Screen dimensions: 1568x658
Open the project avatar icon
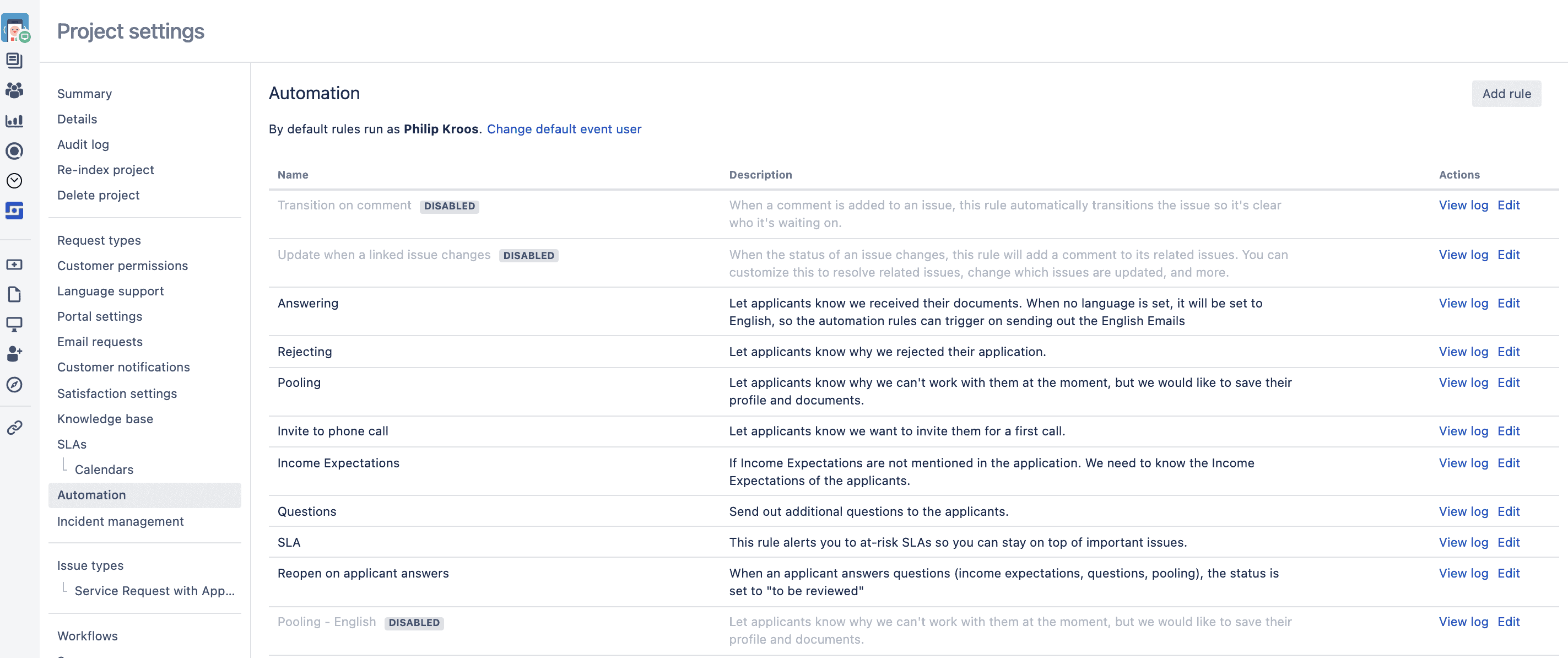(15, 28)
